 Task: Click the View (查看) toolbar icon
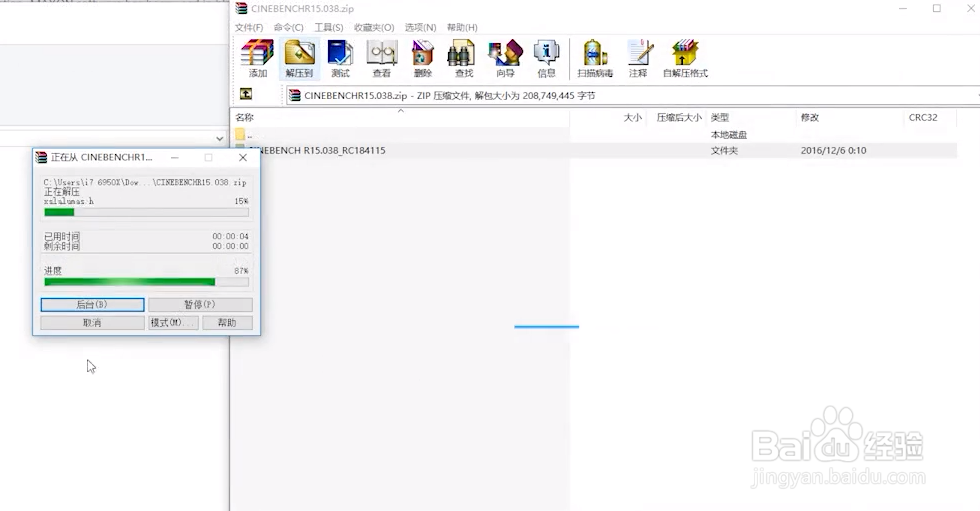382,58
